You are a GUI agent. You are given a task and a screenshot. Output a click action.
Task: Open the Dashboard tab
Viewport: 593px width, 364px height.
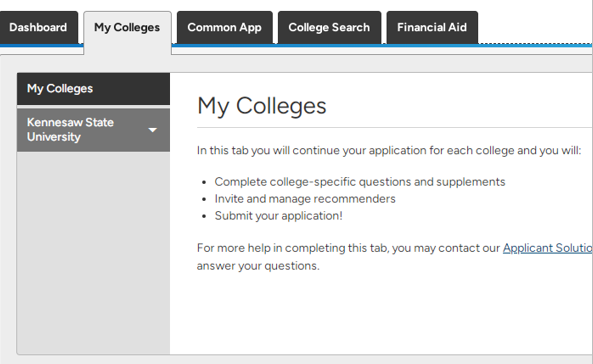click(38, 28)
